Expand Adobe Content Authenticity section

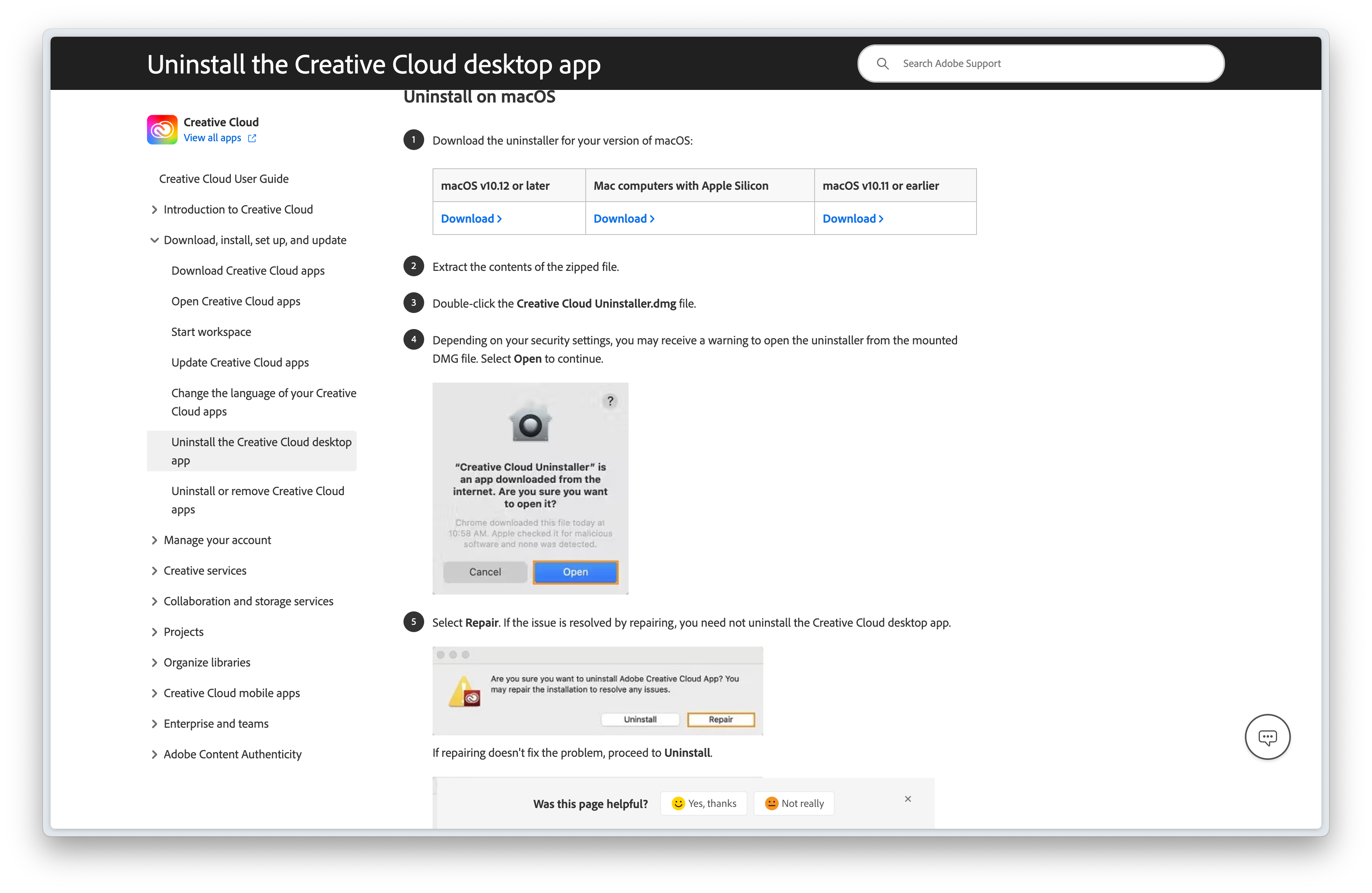[x=154, y=754]
